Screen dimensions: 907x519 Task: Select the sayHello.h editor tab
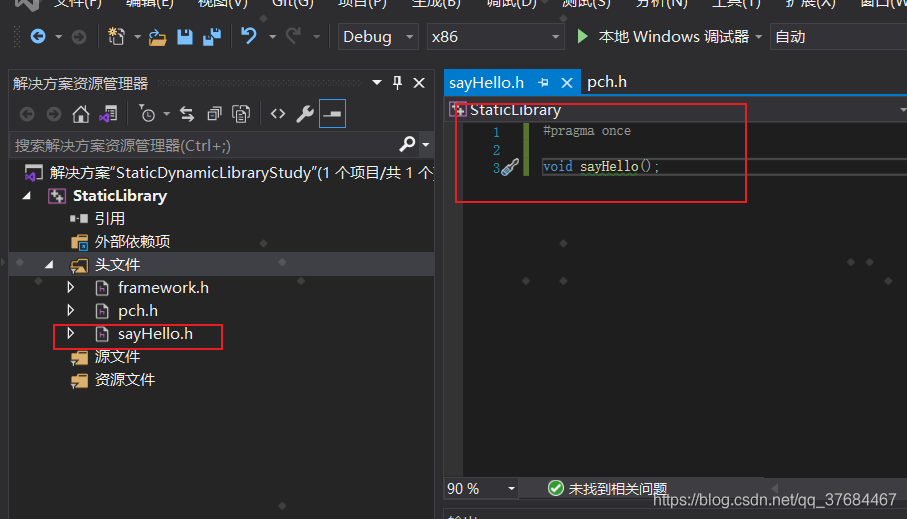pyautogui.click(x=486, y=83)
